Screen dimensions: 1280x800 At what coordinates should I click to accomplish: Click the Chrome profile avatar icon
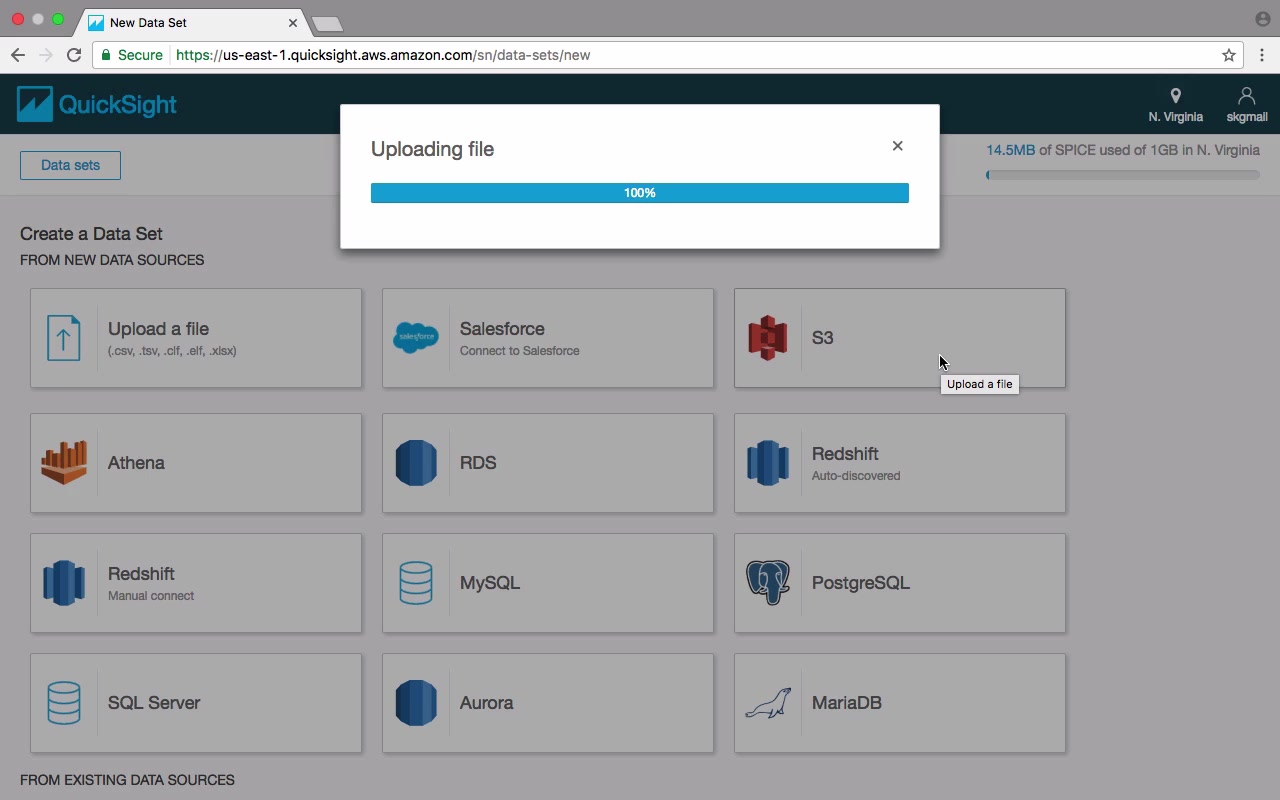1262,19
